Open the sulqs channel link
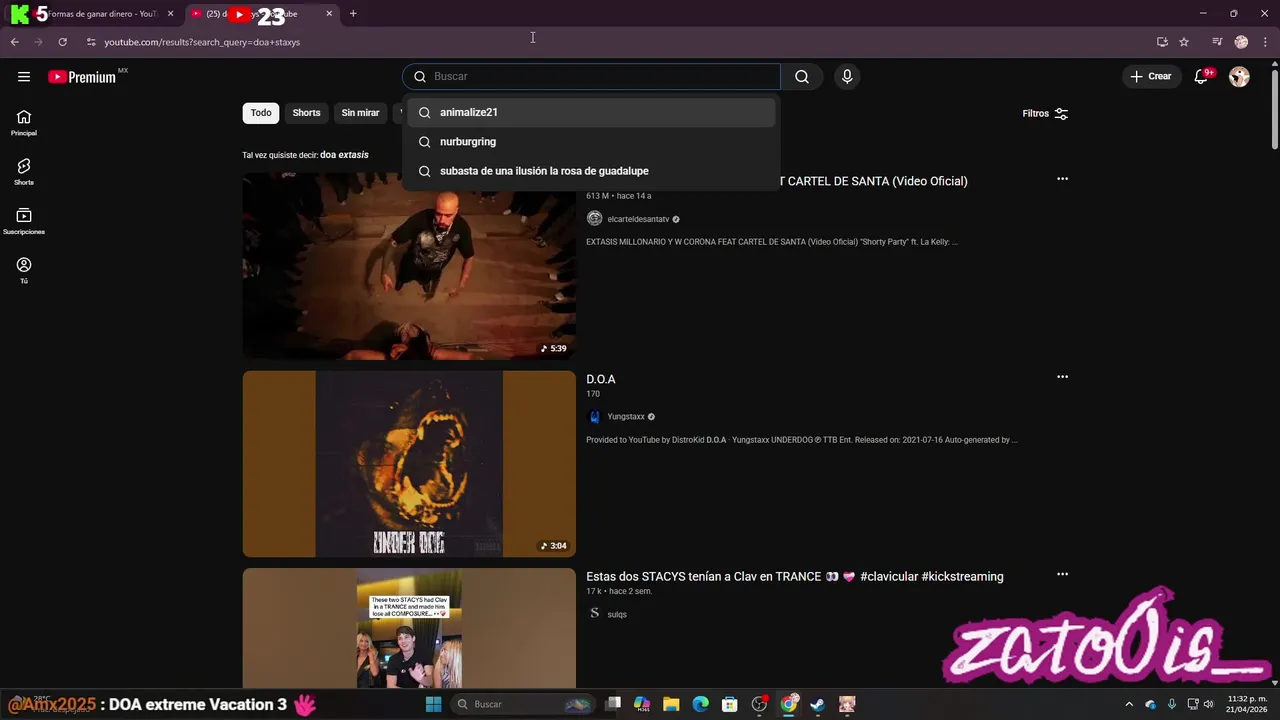This screenshot has width=1280, height=720. pos(617,614)
